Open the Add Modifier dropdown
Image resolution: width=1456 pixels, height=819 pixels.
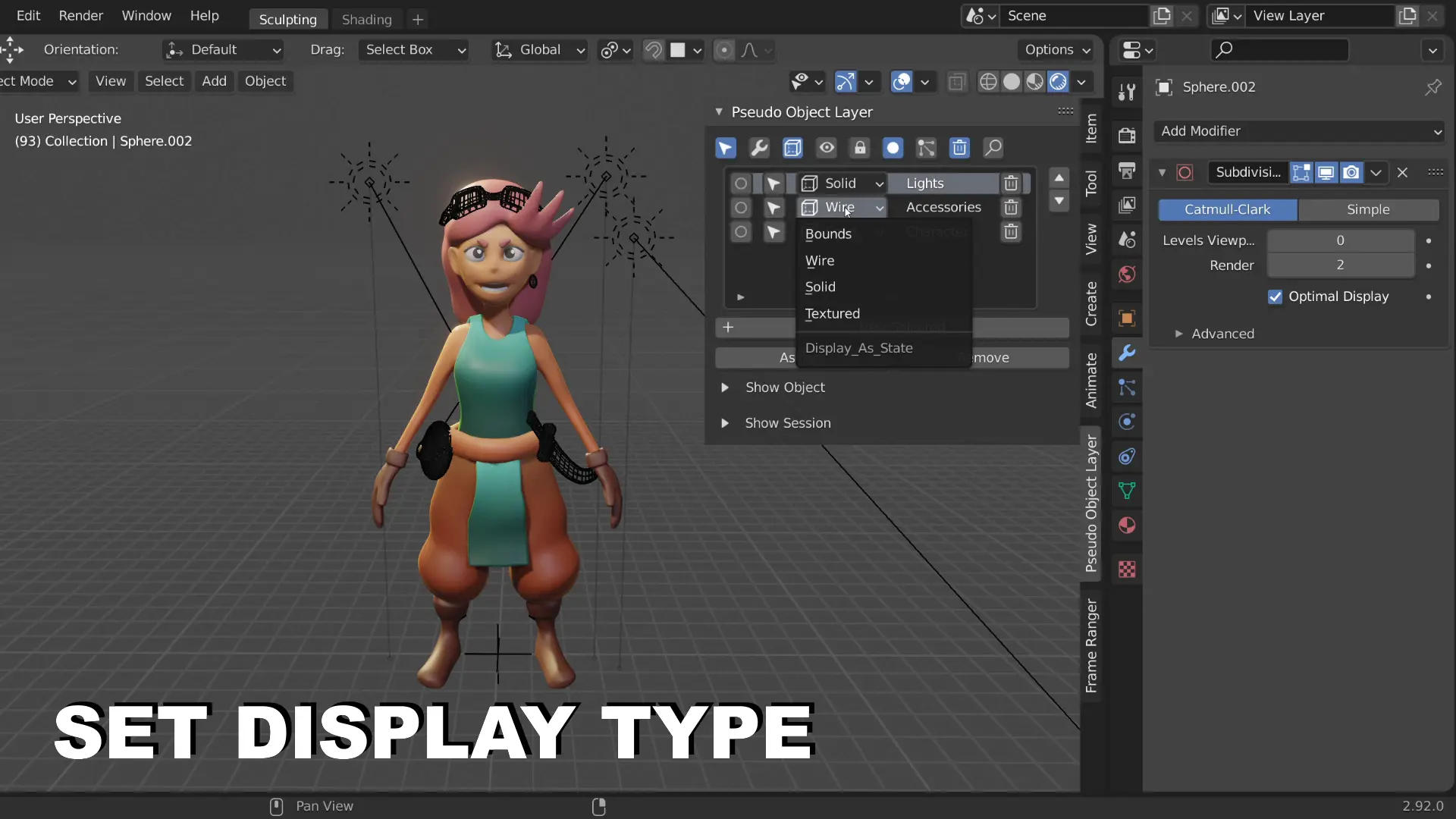(1298, 131)
